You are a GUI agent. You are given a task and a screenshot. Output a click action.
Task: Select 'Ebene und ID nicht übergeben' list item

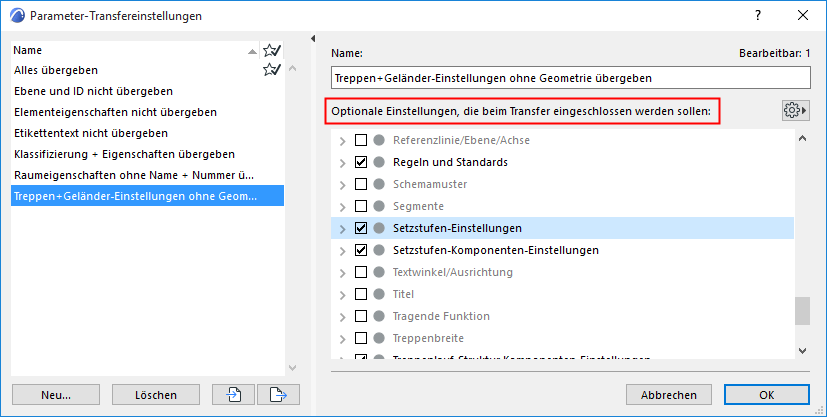[x=93, y=91]
